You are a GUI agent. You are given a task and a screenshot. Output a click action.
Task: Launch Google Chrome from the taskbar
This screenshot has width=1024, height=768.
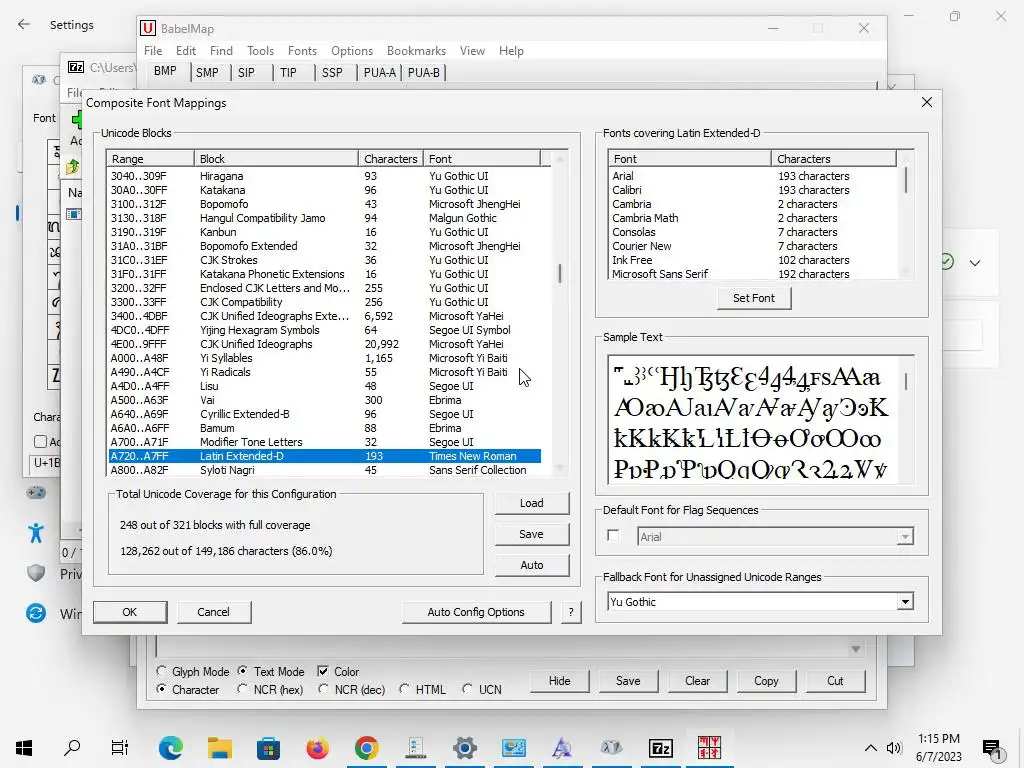[x=366, y=747]
